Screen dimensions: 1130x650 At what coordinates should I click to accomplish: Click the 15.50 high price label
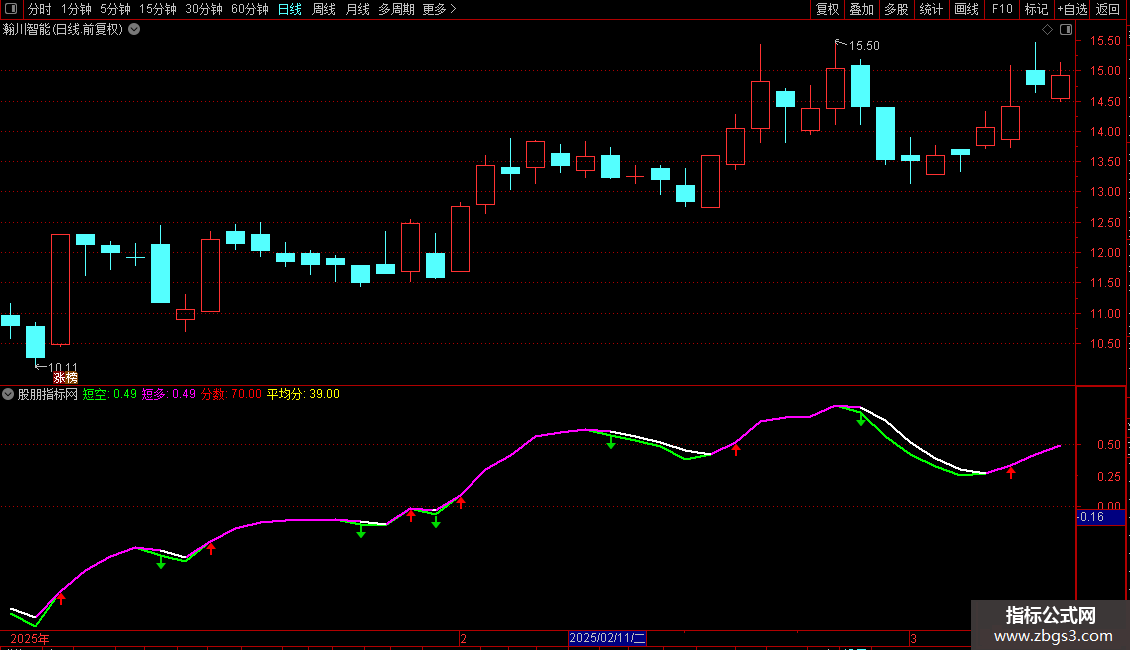(x=864, y=45)
